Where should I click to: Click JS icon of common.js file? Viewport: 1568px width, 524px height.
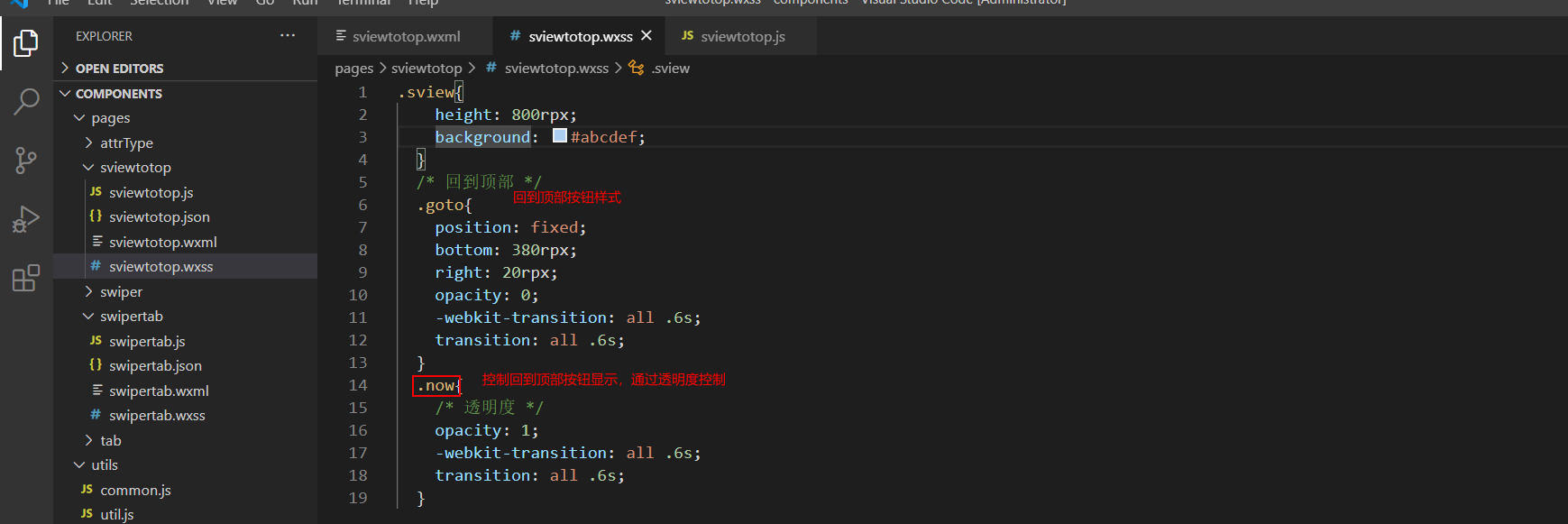click(87, 490)
